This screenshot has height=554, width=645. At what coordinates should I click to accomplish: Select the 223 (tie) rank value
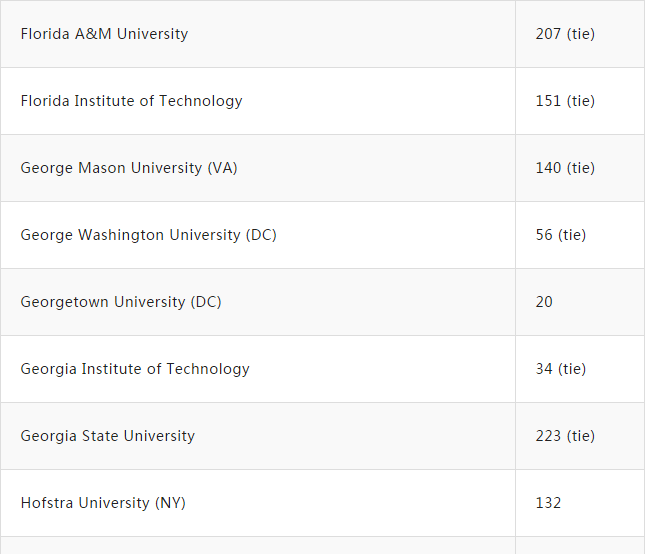[x=565, y=436]
